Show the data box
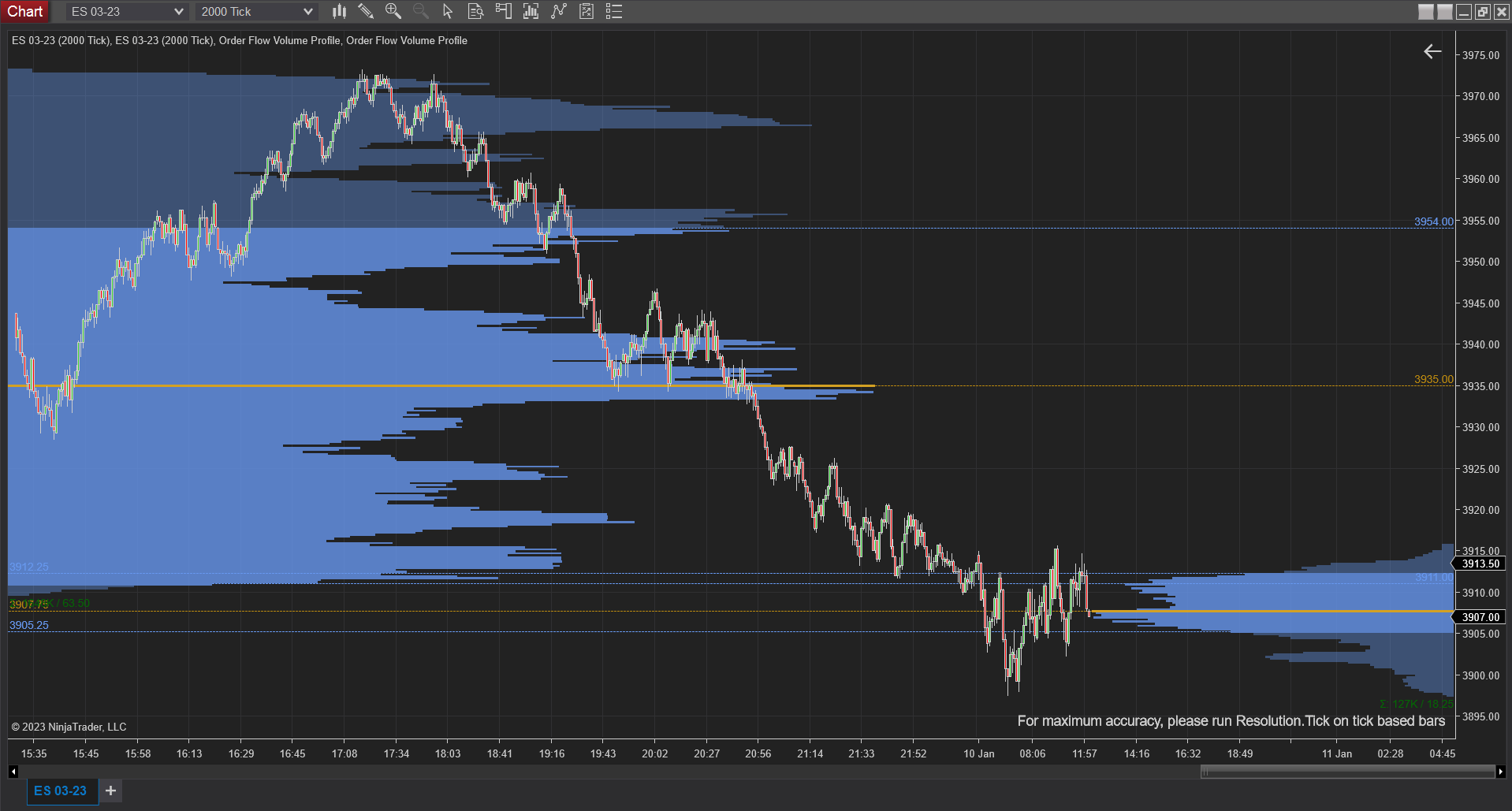Screen dimensions: 1512x811 point(475,11)
